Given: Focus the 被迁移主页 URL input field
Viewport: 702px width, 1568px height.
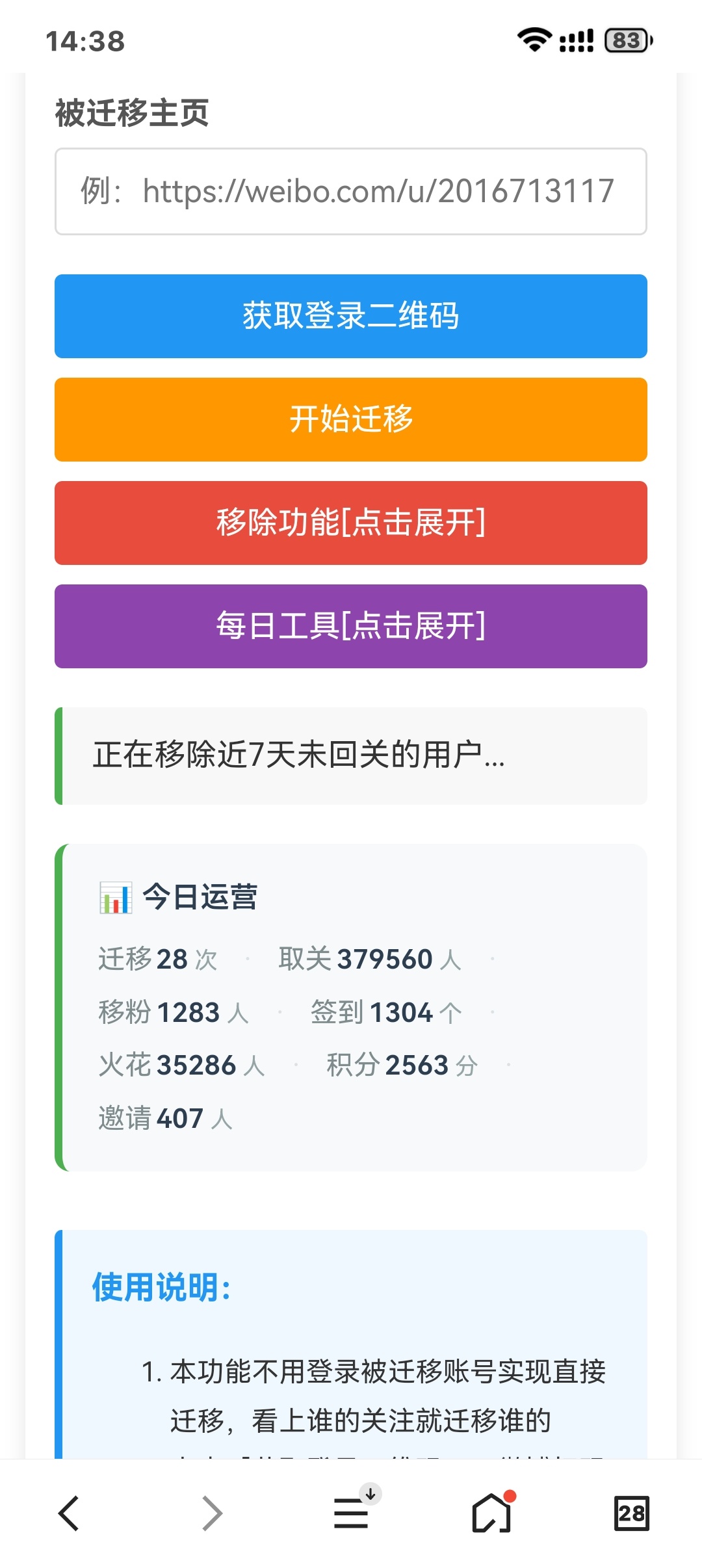Looking at the screenshot, I should click(x=351, y=191).
